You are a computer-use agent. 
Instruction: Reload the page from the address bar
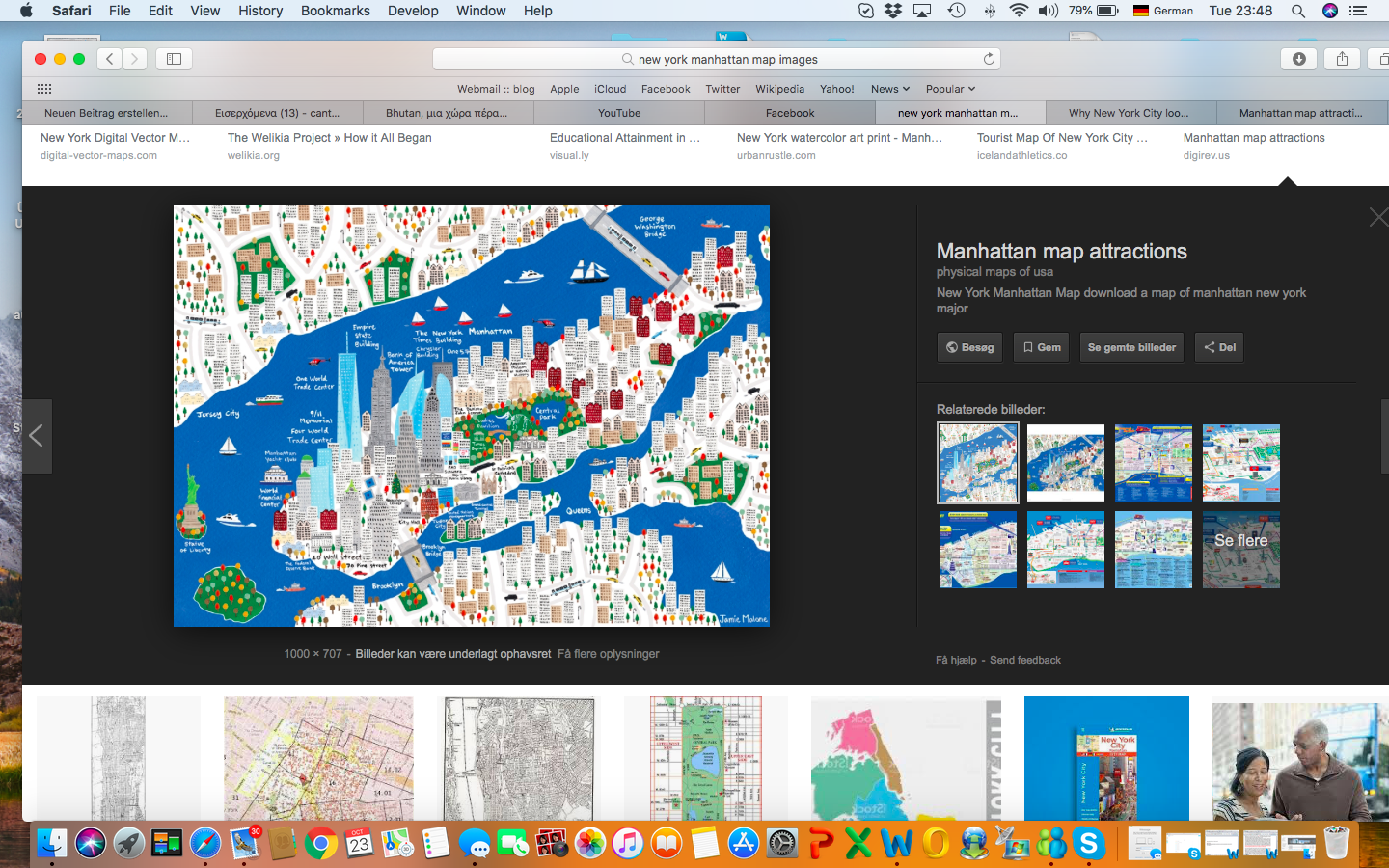(989, 59)
